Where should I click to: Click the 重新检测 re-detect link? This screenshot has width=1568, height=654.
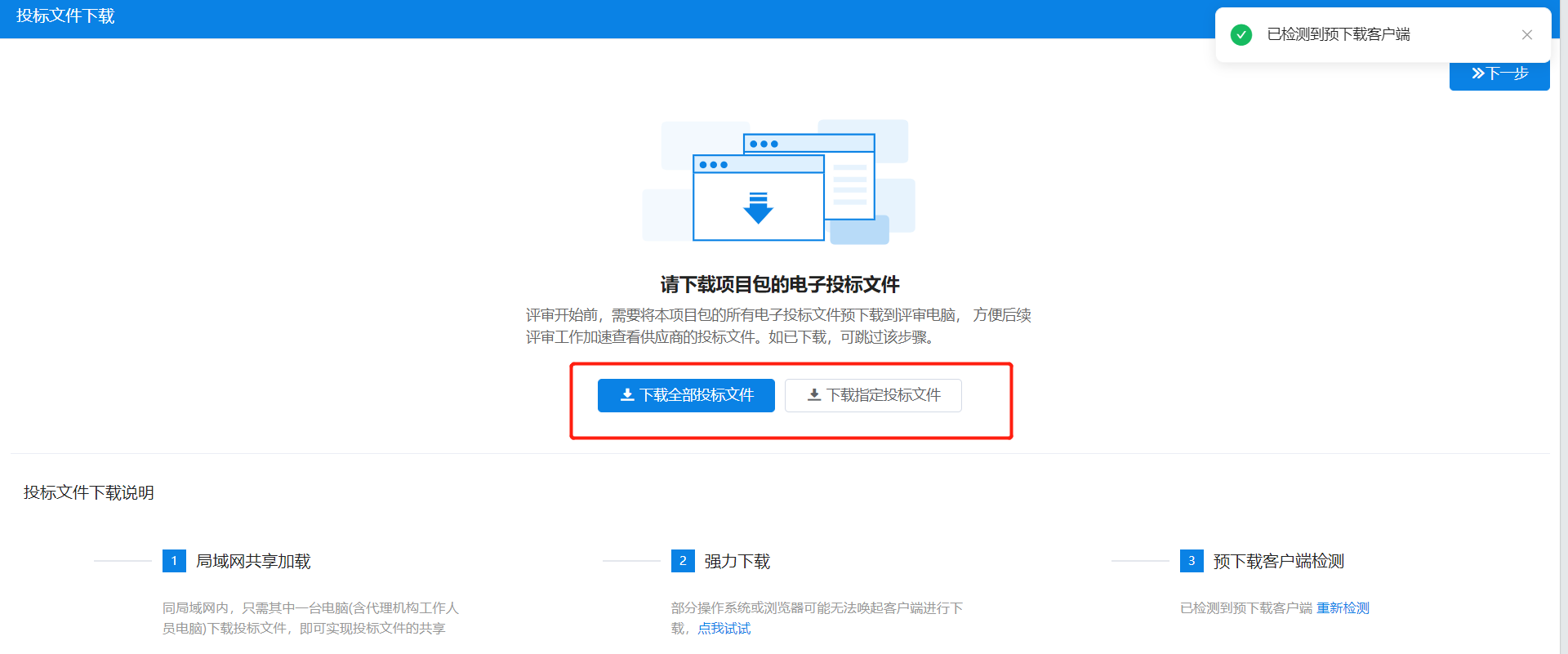click(1343, 608)
